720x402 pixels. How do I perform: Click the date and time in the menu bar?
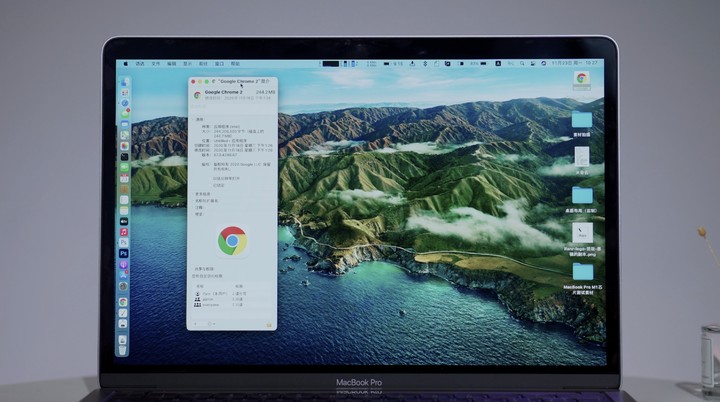pyautogui.click(x=585, y=63)
